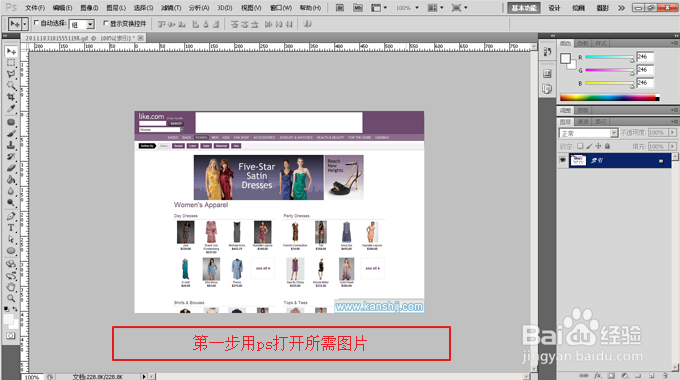Select the Path Selection tool

(x=11, y=239)
